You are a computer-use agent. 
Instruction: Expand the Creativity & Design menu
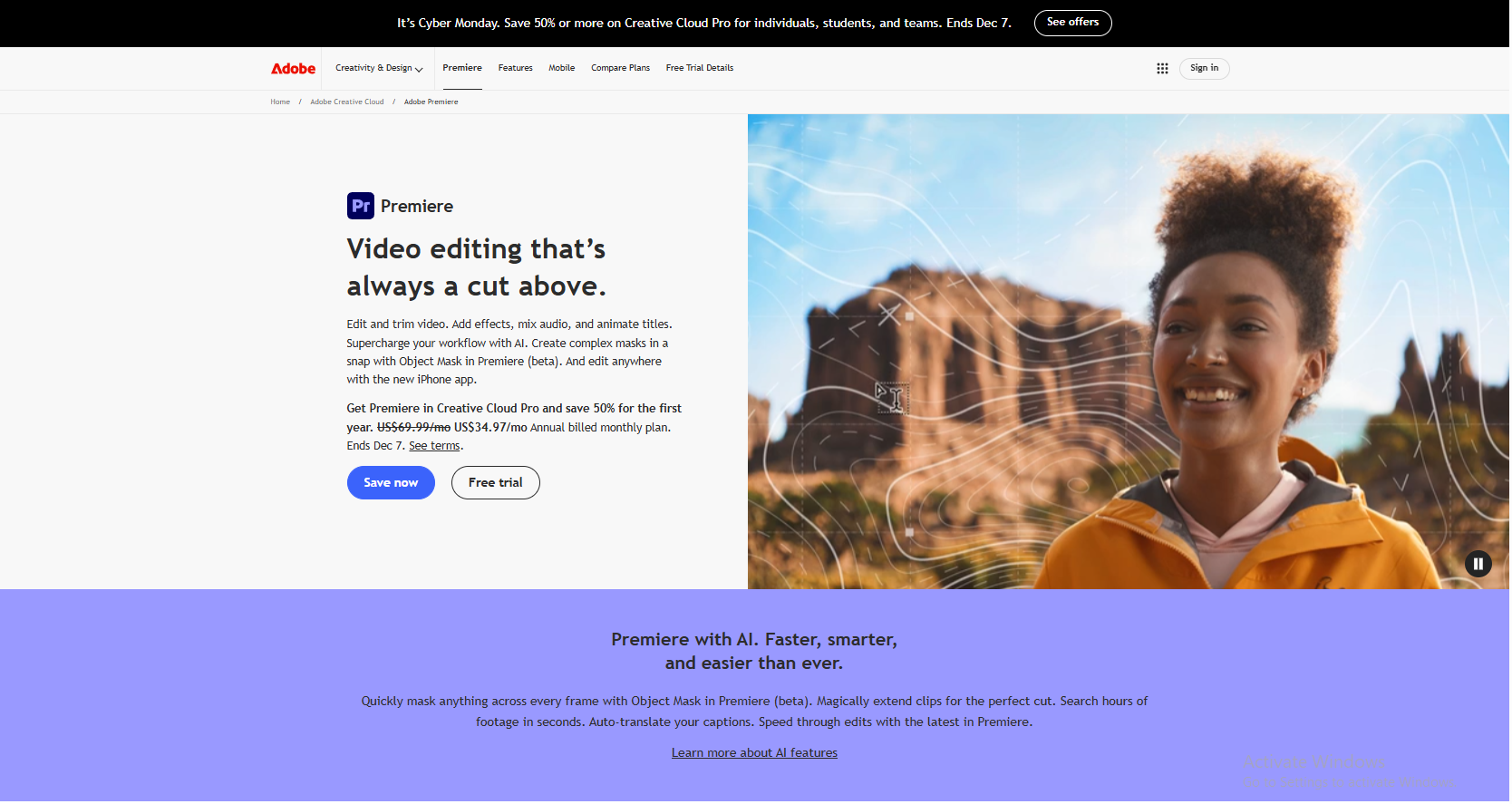pos(378,69)
